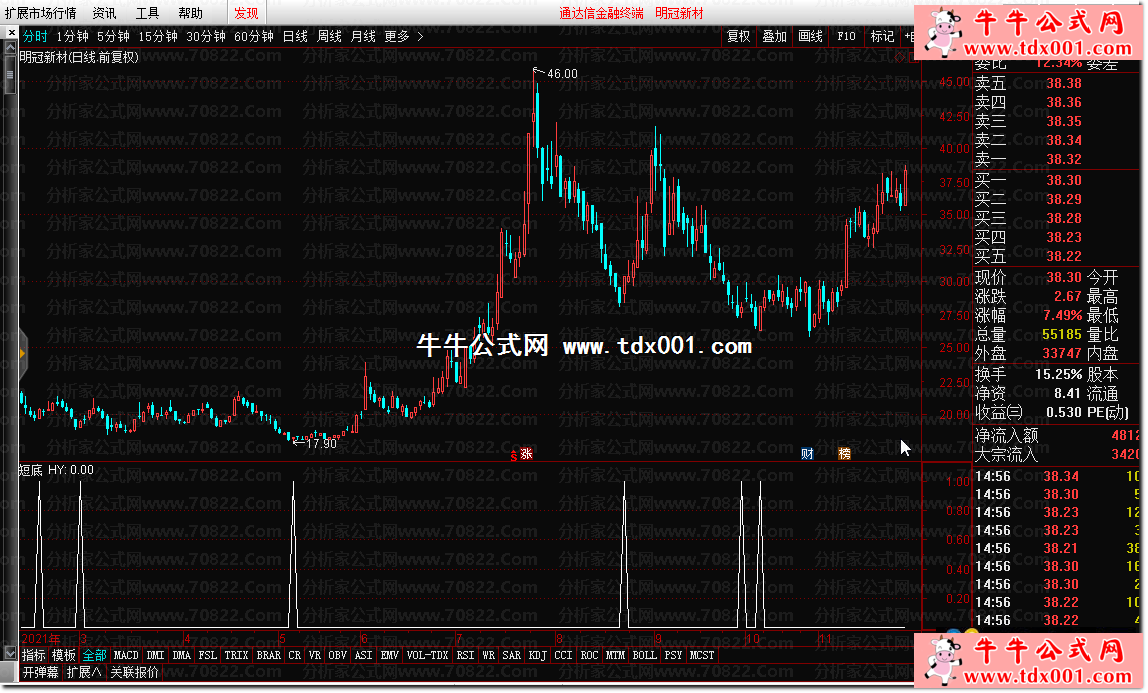Select the 60分钟 period

tap(253, 36)
